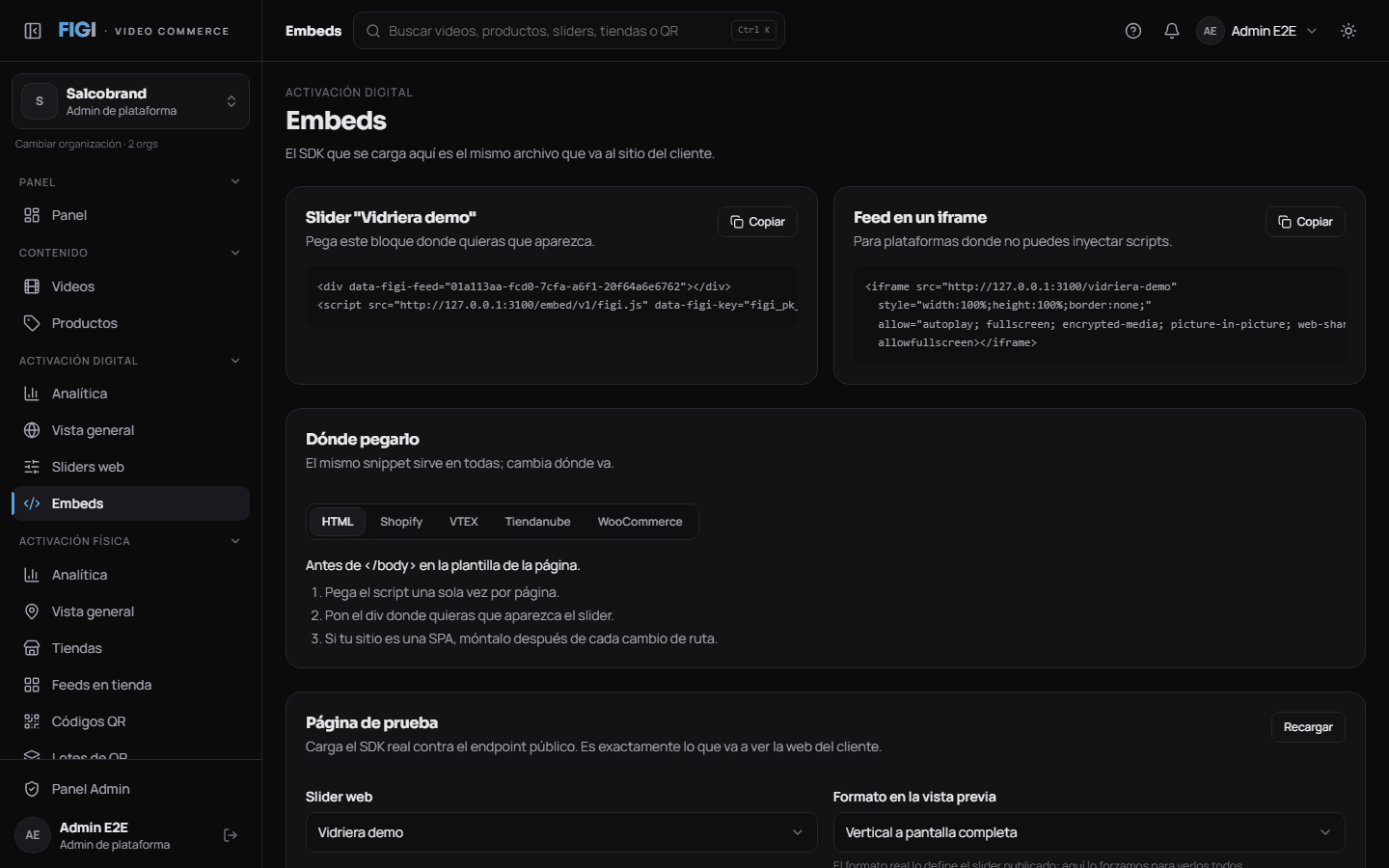Open Feeds en tienda
This screenshot has width=1389, height=868.
point(130,685)
